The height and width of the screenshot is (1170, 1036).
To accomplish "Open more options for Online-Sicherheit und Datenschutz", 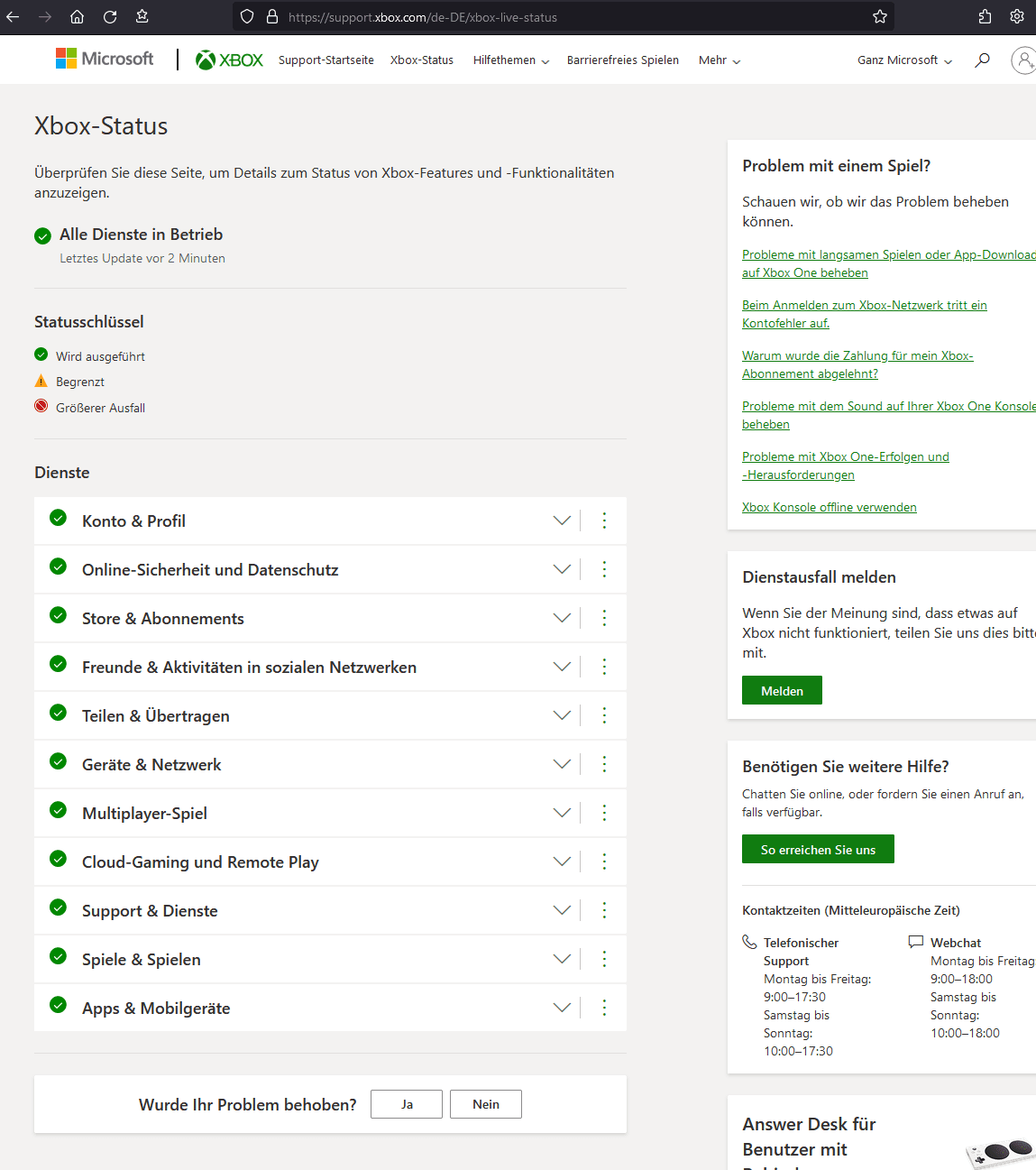I will click(x=604, y=569).
